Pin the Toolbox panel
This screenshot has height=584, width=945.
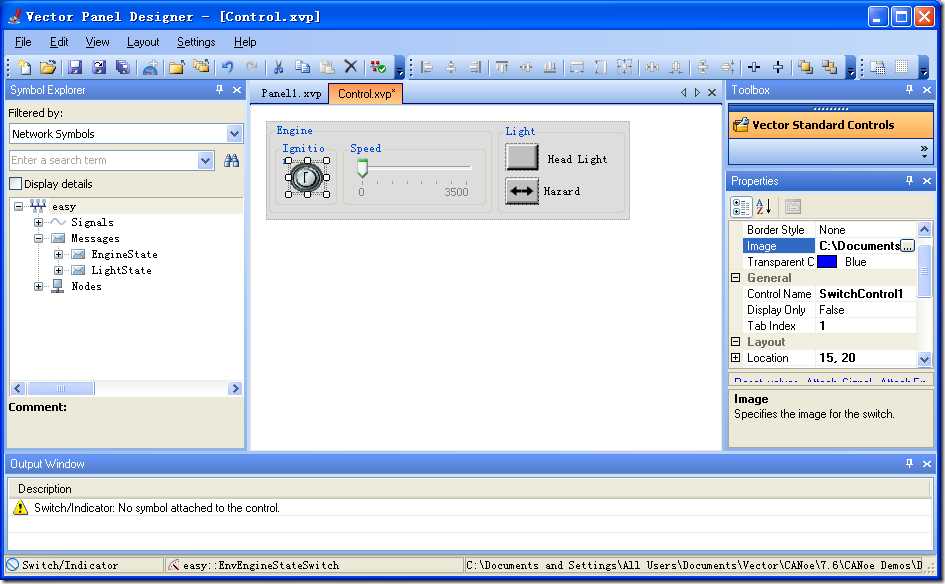pos(909,90)
